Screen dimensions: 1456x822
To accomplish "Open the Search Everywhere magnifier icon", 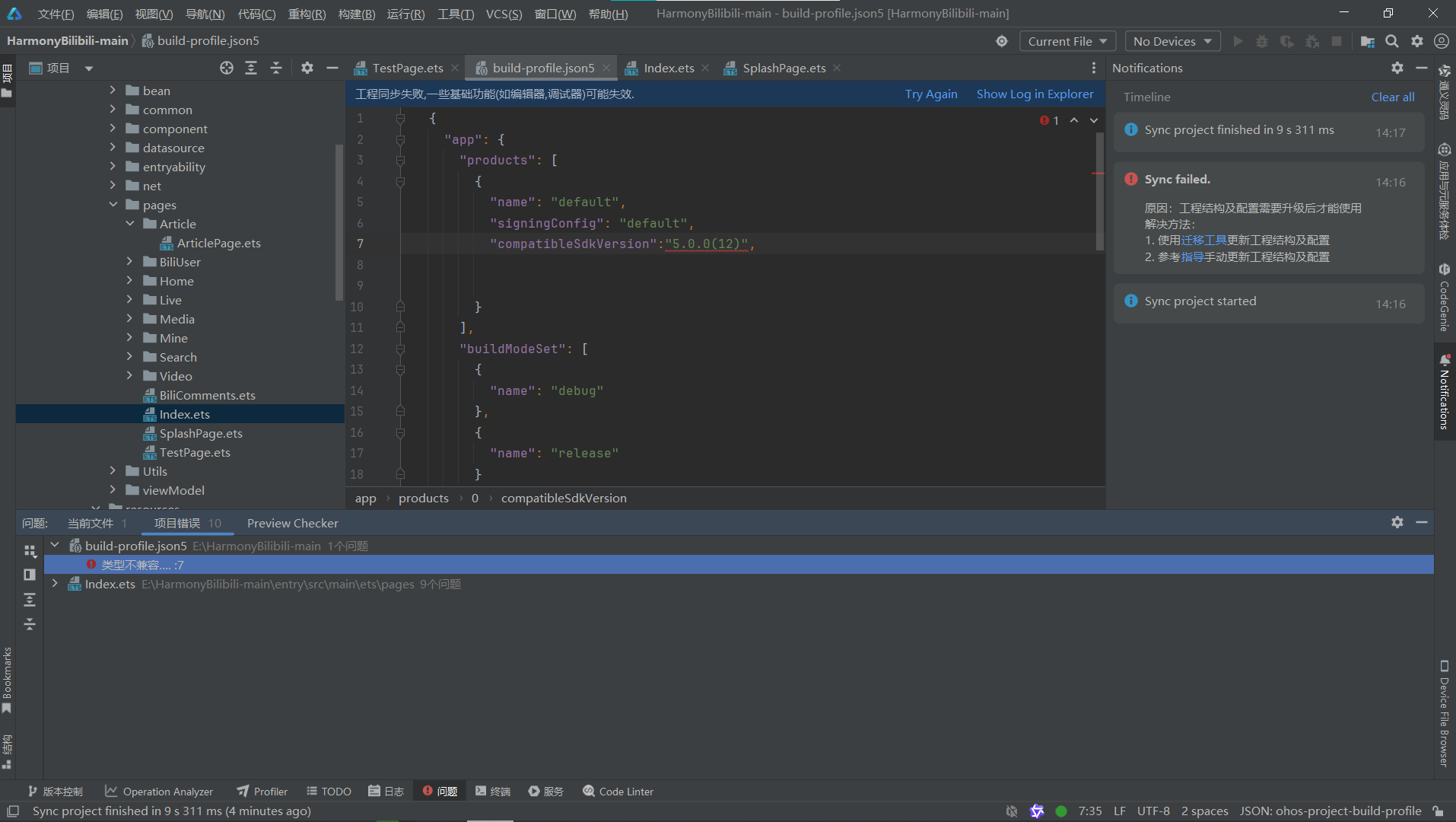I will click(1392, 41).
